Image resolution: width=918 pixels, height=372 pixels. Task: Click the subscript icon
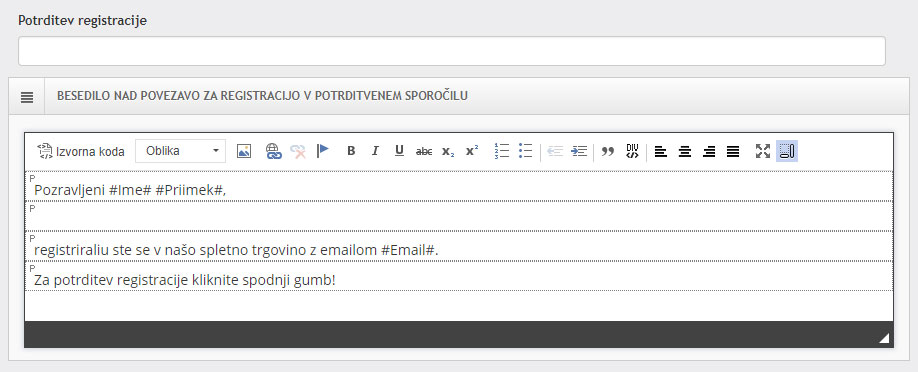point(448,151)
